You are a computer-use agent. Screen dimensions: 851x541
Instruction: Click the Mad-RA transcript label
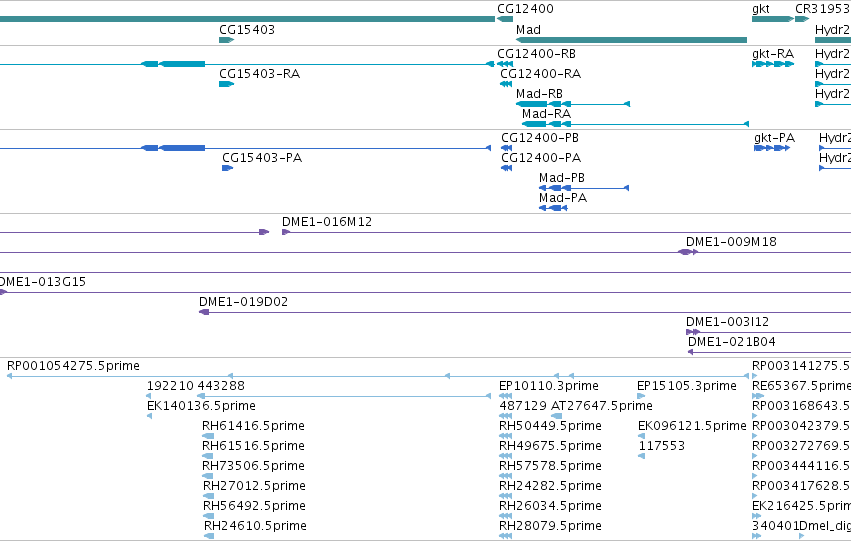point(547,114)
